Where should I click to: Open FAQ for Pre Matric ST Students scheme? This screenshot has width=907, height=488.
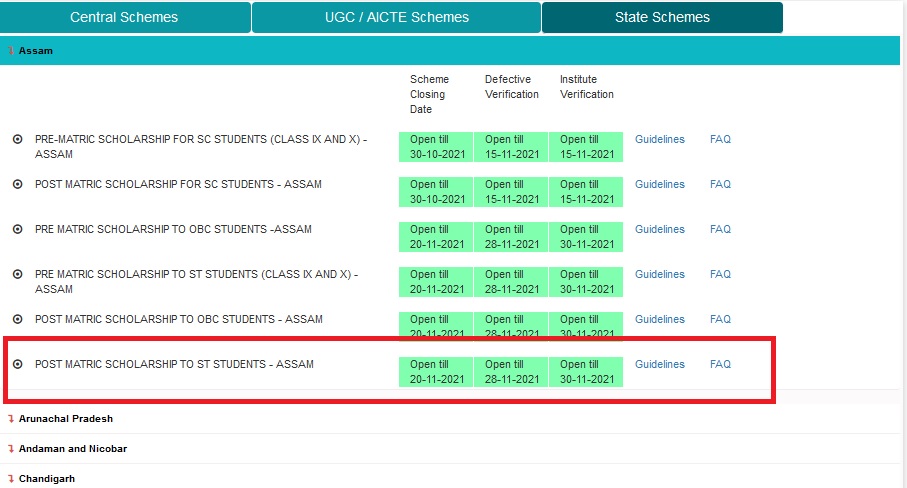click(720, 275)
